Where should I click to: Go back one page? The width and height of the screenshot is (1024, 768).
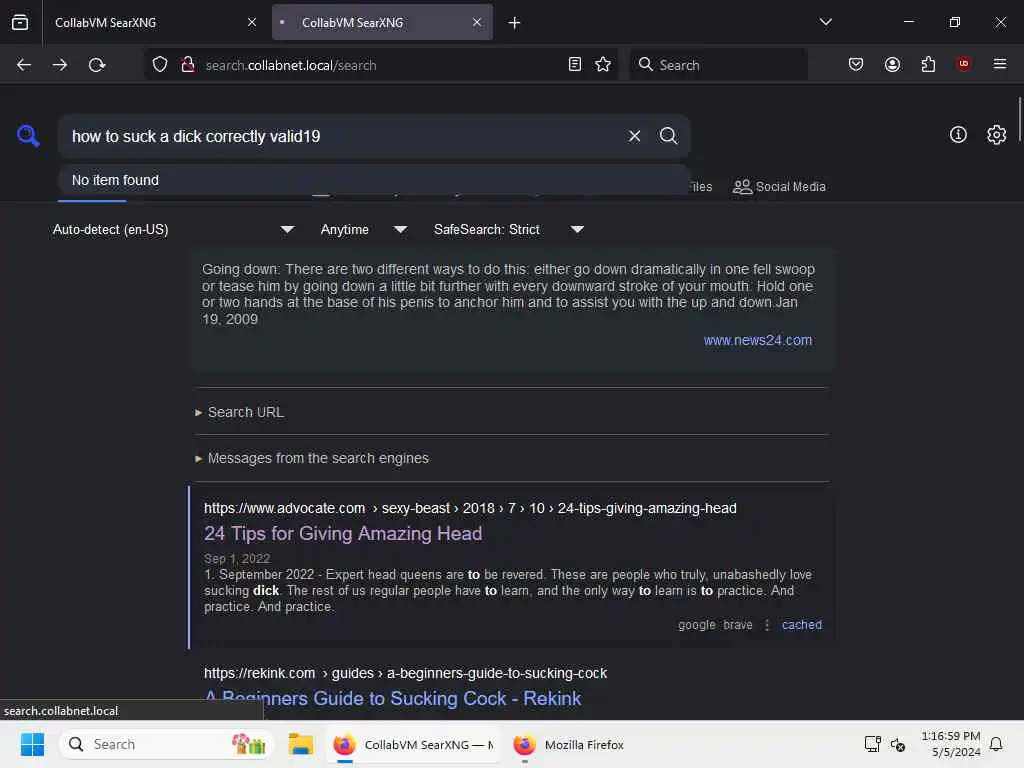point(24,65)
